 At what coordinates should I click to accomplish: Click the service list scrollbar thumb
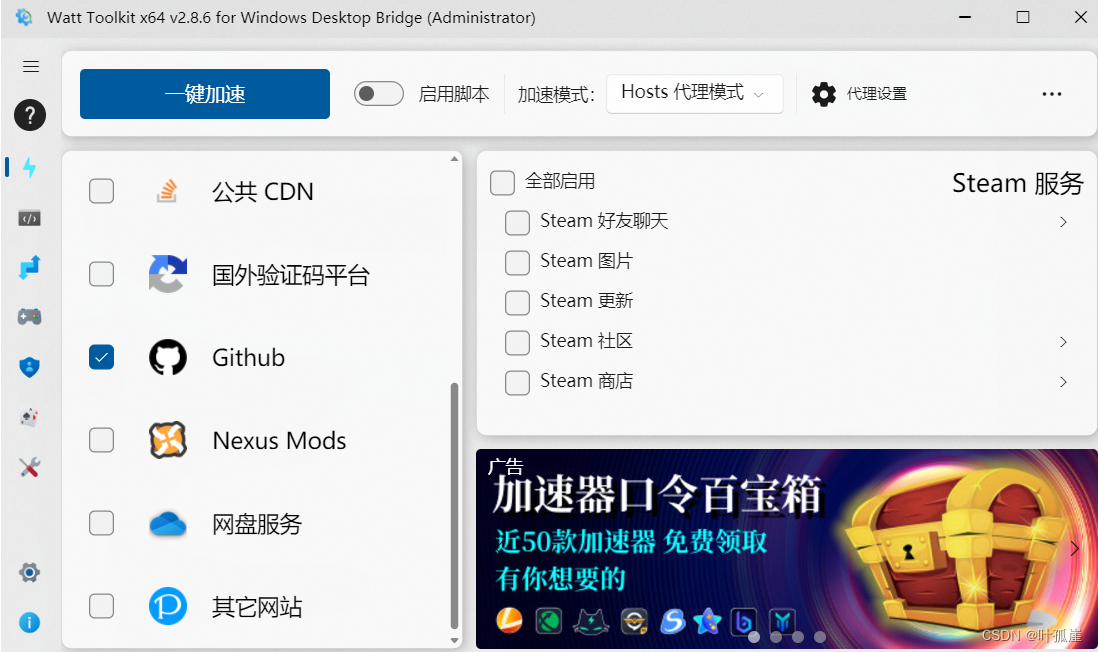(454, 506)
